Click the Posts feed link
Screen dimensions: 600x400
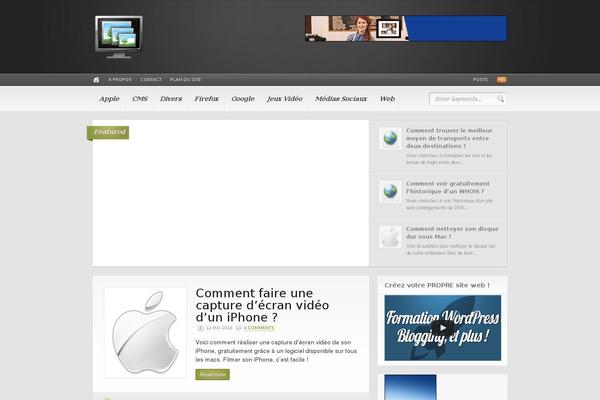click(x=480, y=80)
